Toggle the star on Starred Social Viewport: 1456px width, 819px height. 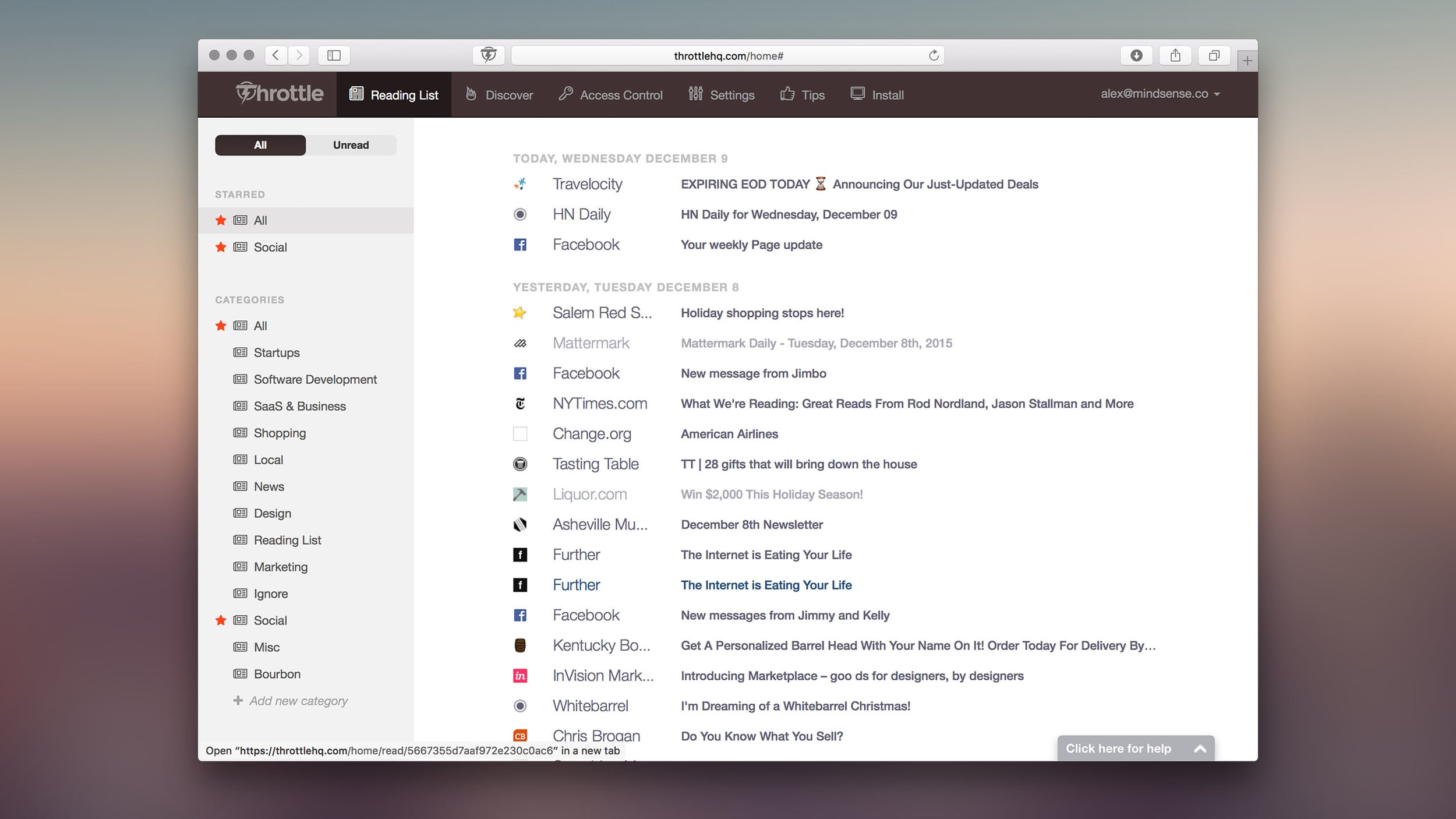tap(221, 247)
